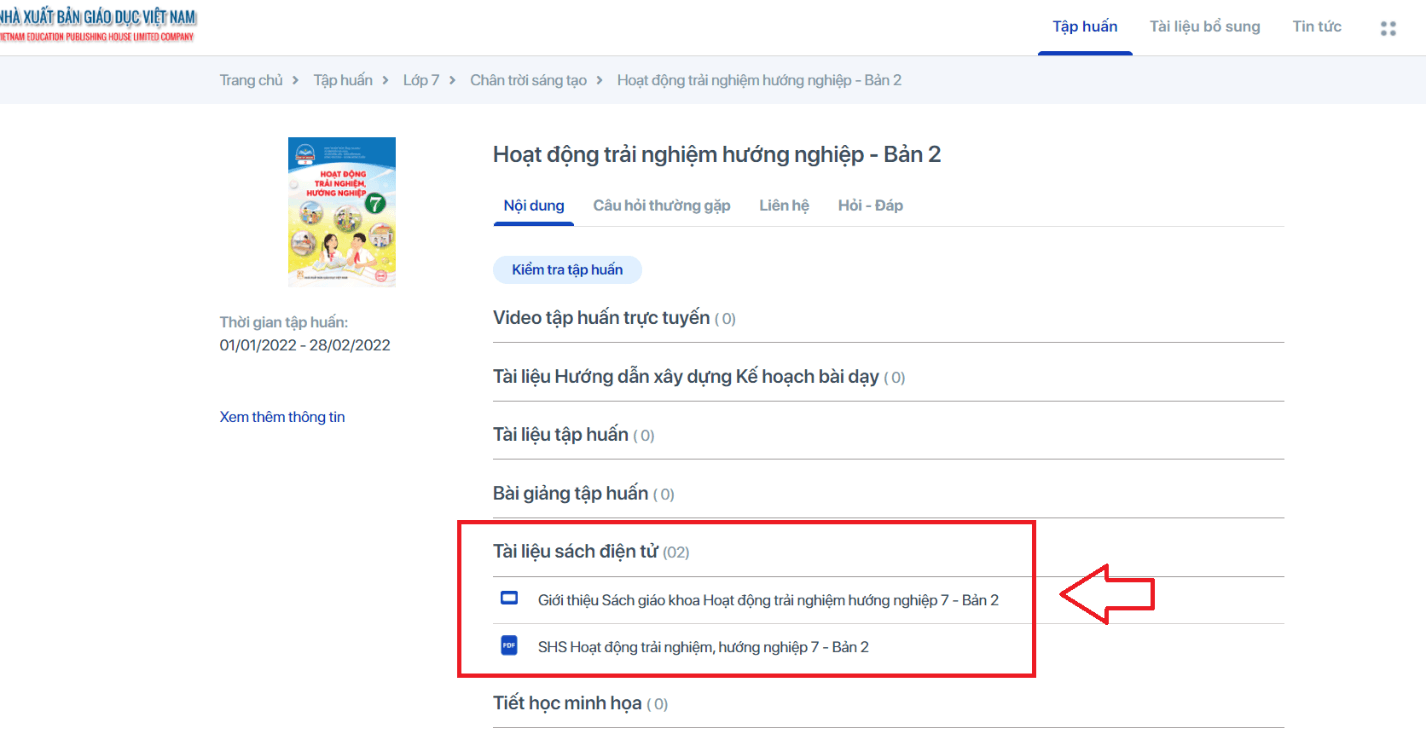Open SHS Hoạt động trải nghiệm, hướng nghiệp 7 PDF

click(703, 647)
